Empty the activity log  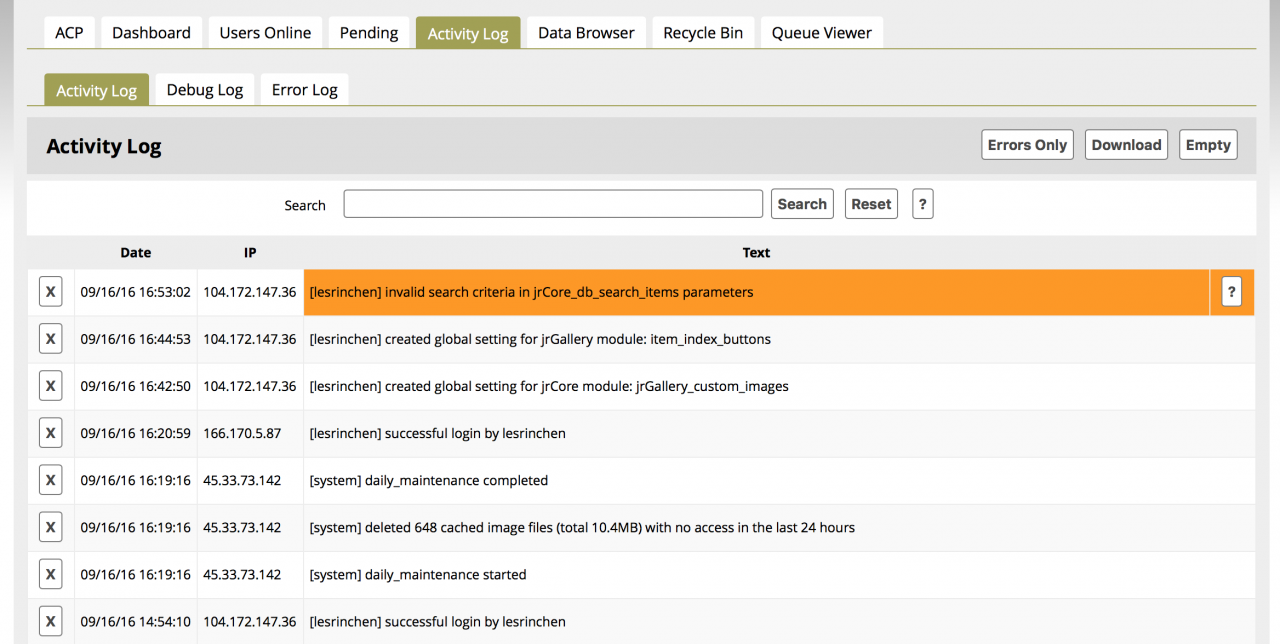pos(1207,145)
